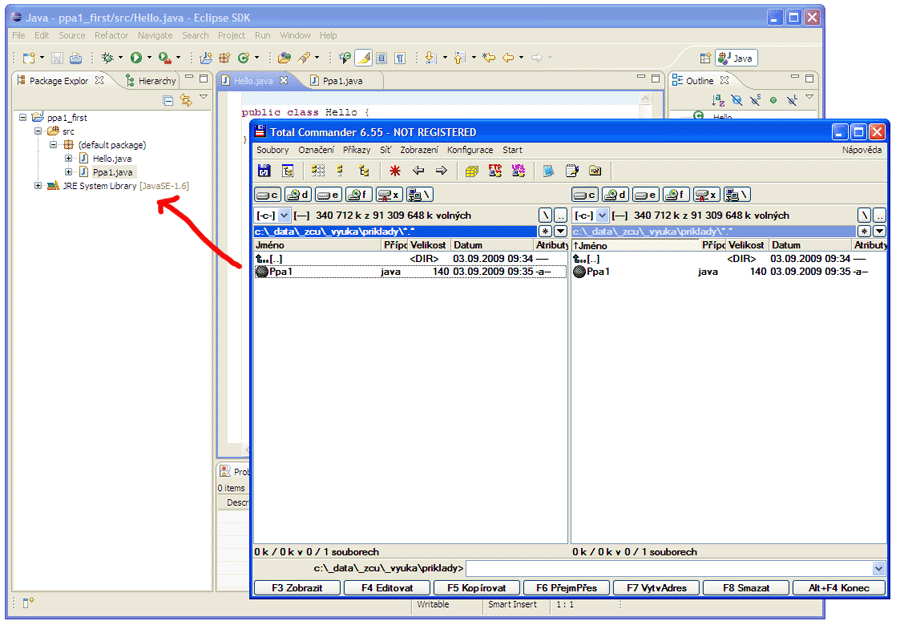
Task: Select Ppa1 java file in left panel
Action: (x=410, y=271)
